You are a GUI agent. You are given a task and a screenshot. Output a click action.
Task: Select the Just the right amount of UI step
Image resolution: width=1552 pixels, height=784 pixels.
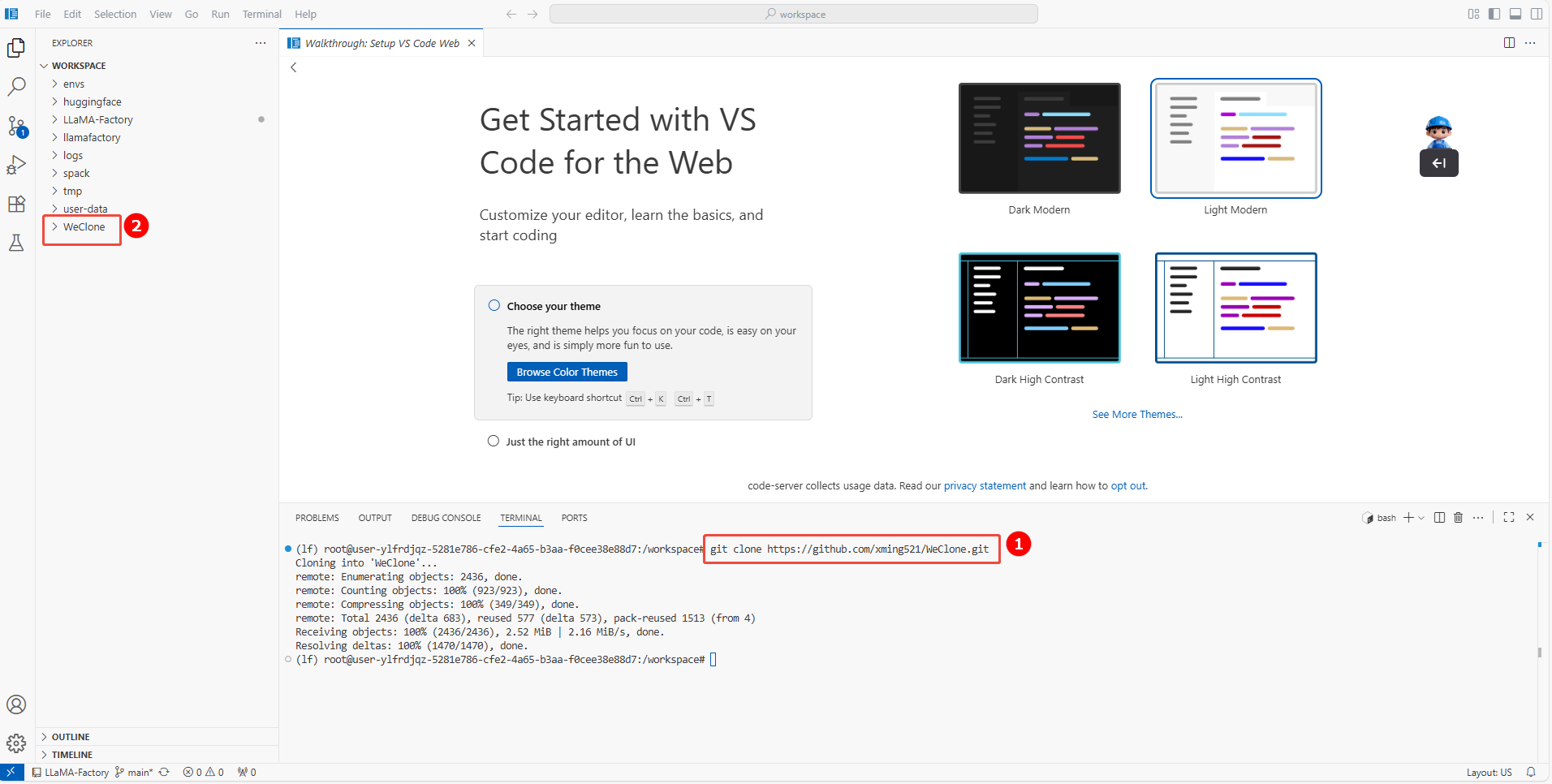pos(570,442)
